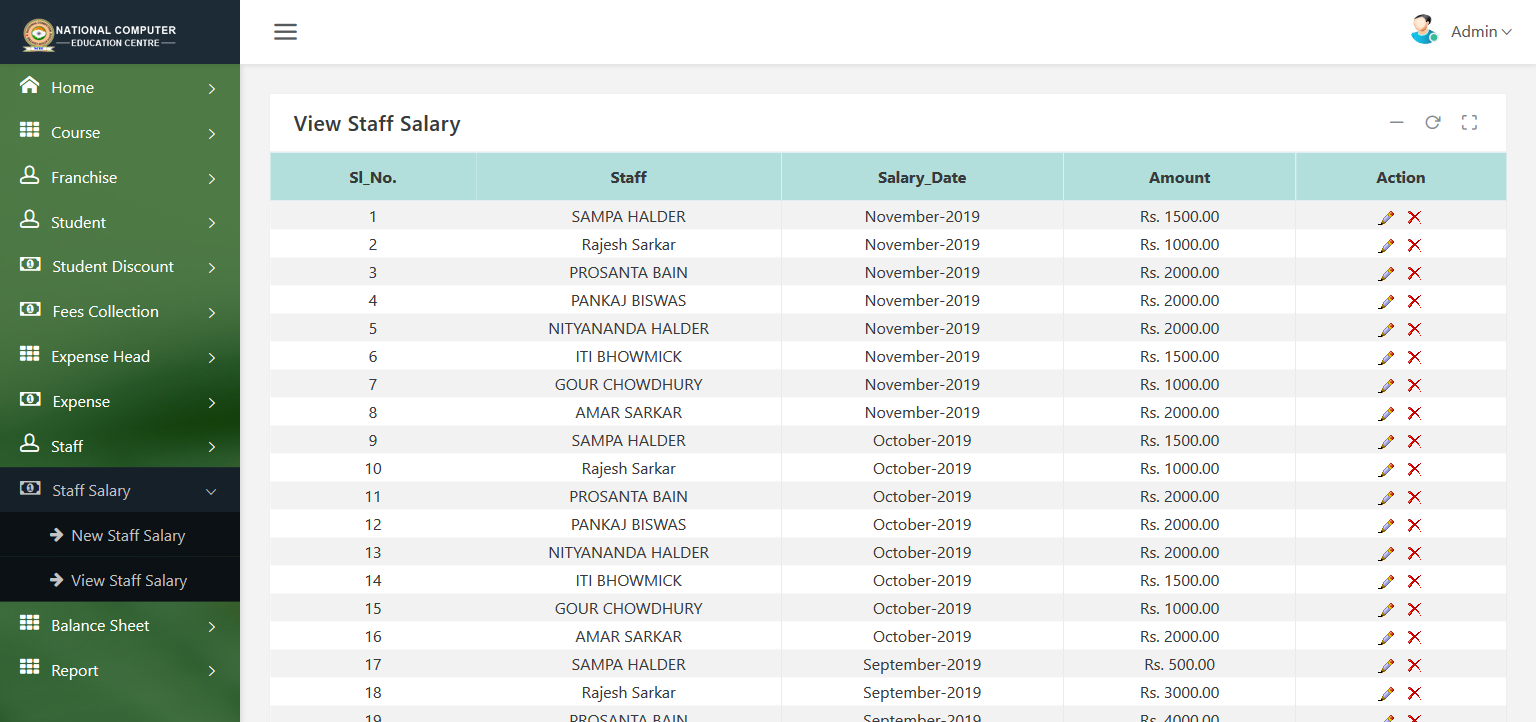
Task: Go to New Staff Salary page
Action: 120,535
